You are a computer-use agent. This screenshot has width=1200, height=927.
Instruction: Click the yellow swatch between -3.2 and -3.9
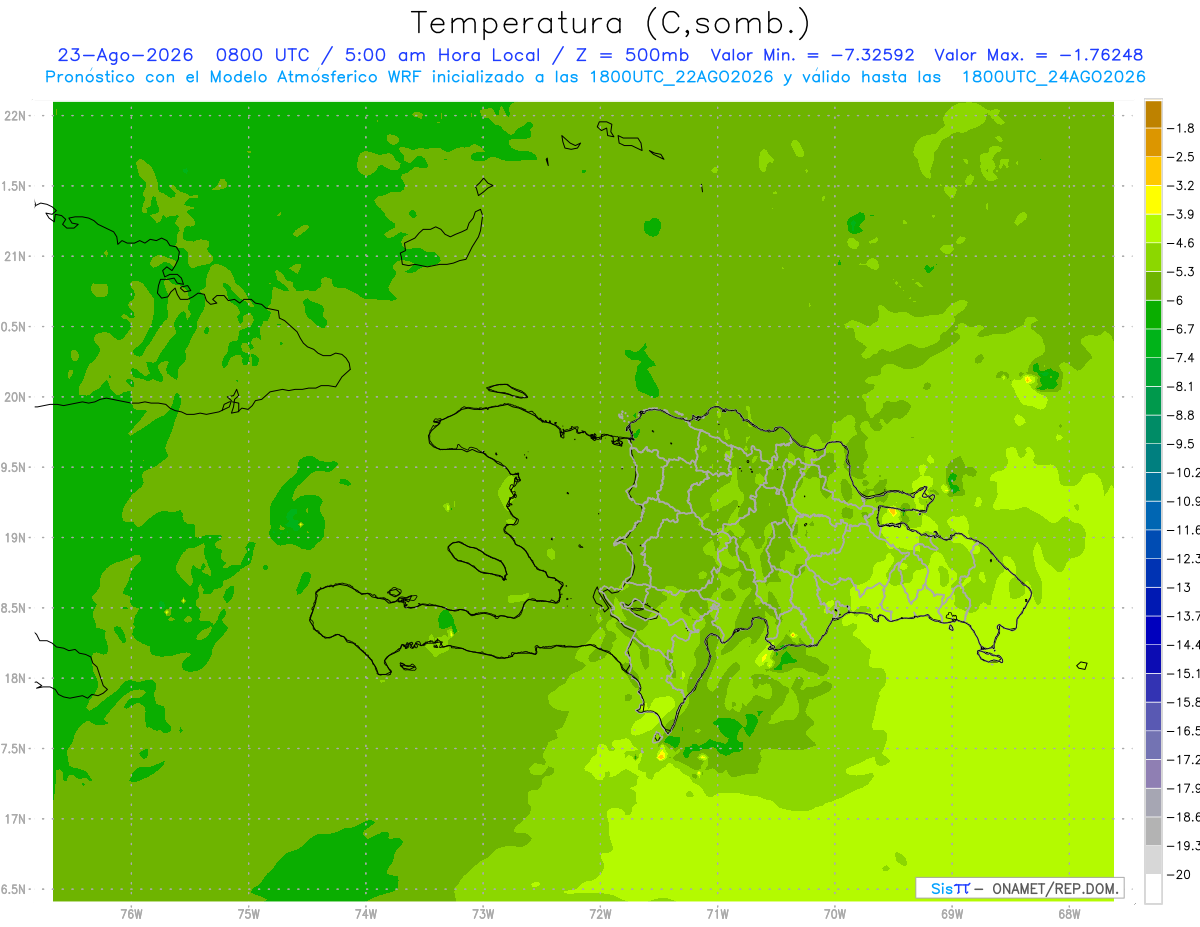click(x=1153, y=200)
